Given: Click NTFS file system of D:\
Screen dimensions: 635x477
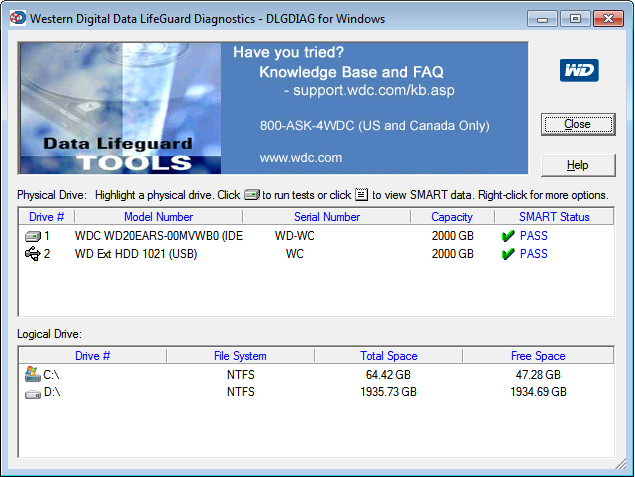Looking at the screenshot, I should (241, 392).
